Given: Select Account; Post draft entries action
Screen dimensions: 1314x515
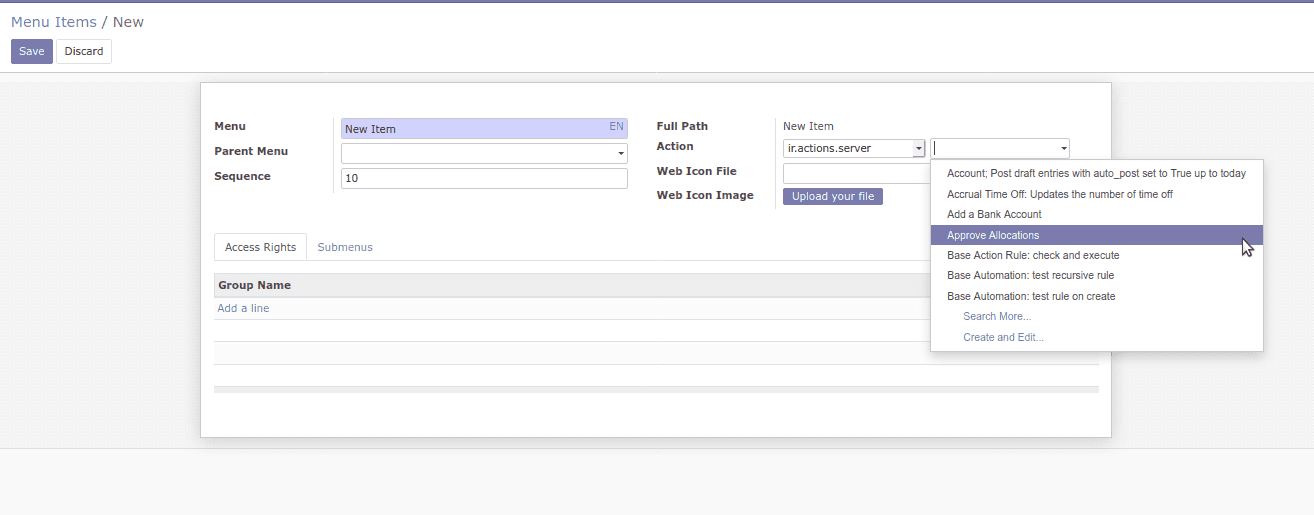Looking at the screenshot, I should (1097, 173).
